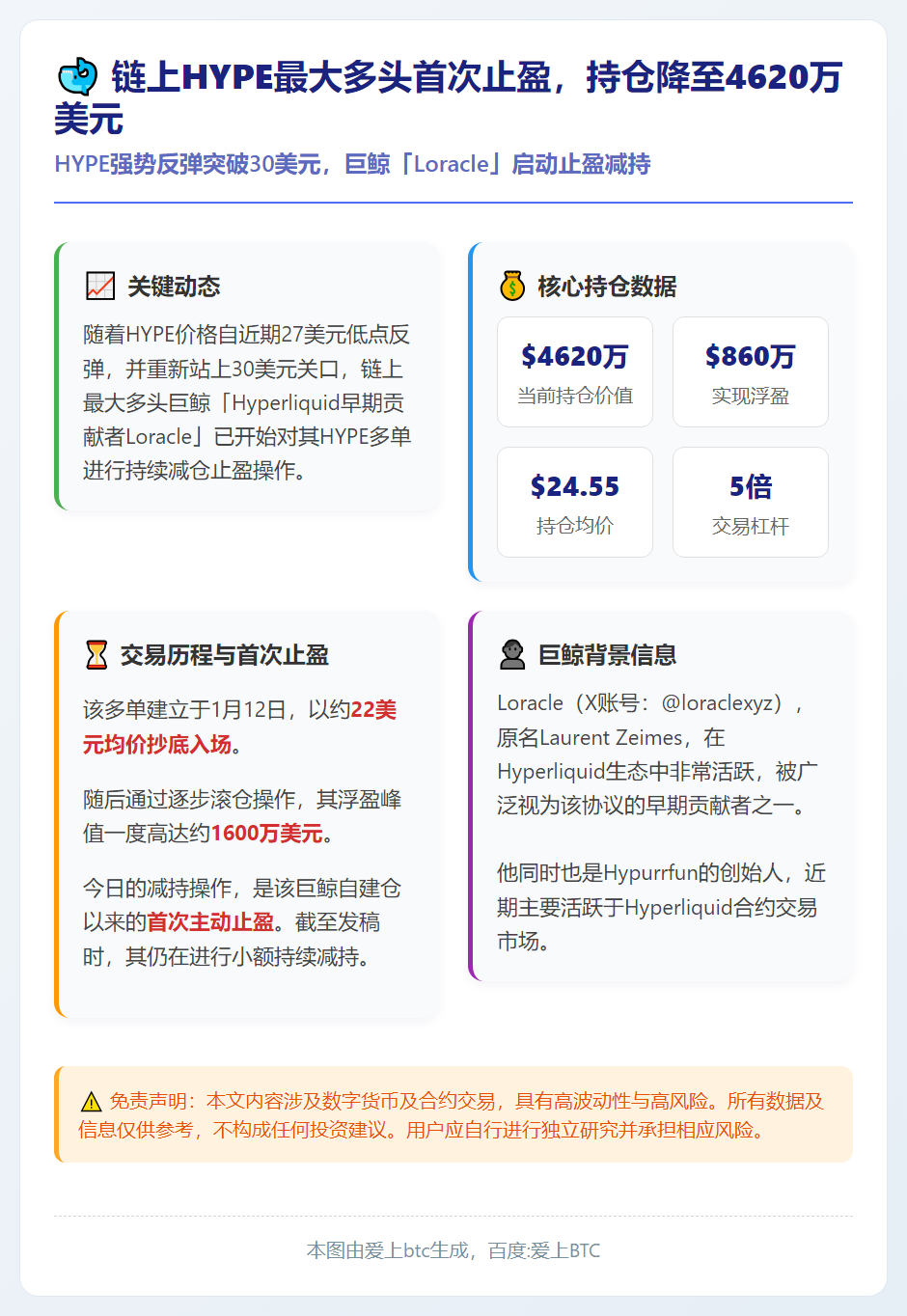Click the paragraph starting 该多单建立于1月12日
This screenshot has height=1316, width=907.
click(x=239, y=727)
